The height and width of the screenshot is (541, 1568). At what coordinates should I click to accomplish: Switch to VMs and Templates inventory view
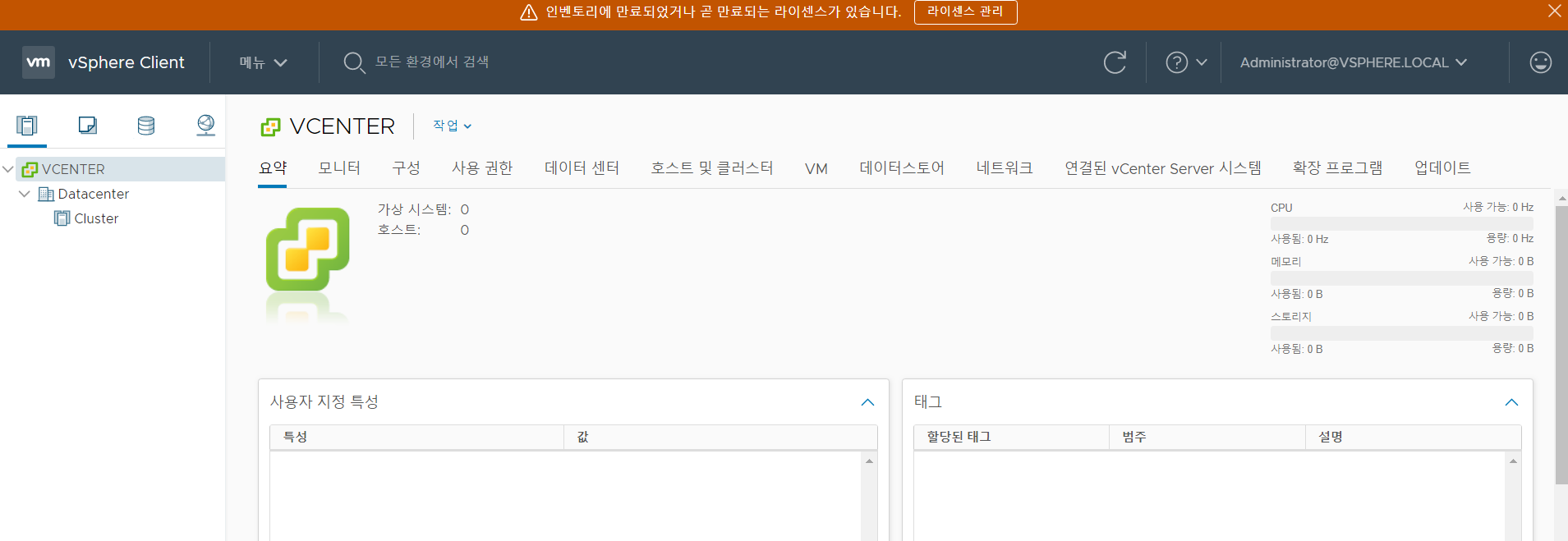tap(87, 126)
